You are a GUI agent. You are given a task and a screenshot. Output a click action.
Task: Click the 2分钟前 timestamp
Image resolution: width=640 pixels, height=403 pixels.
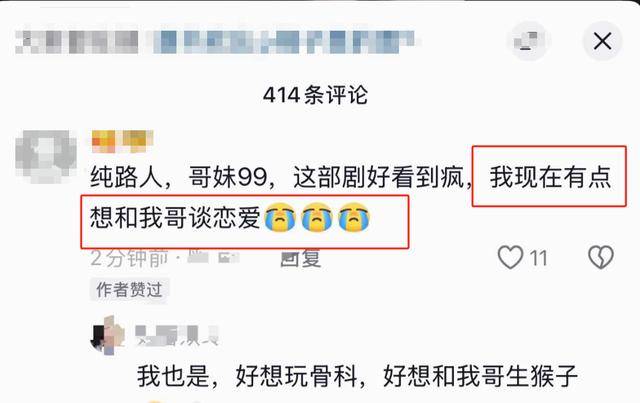(130, 258)
